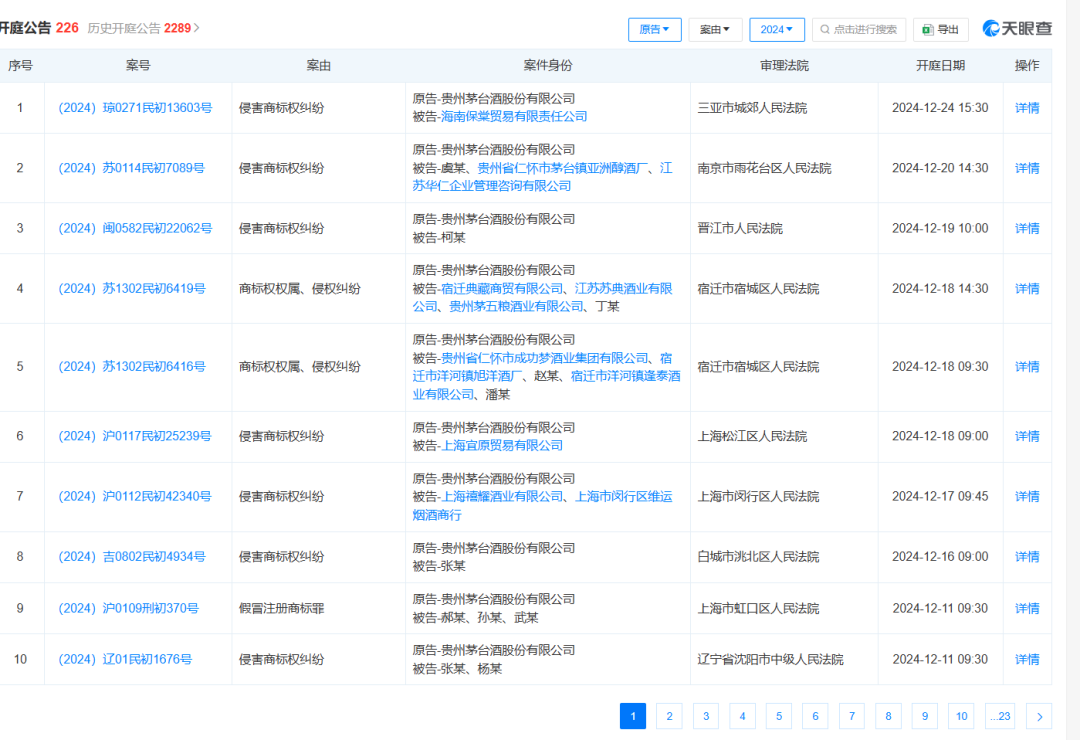Open the 2024 year filter dropdown

(776, 30)
